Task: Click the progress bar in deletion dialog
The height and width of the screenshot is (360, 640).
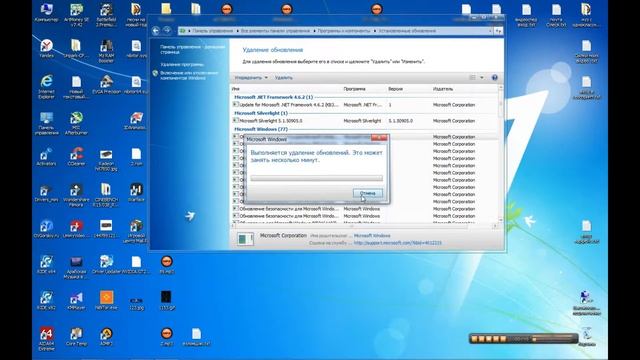Action: (x=316, y=178)
